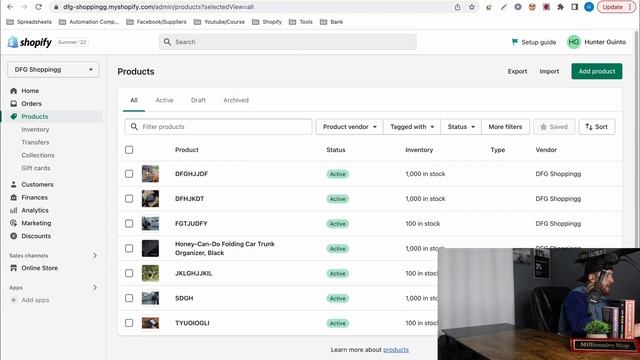
Task: Switch to the Draft tab
Action: click(198, 100)
